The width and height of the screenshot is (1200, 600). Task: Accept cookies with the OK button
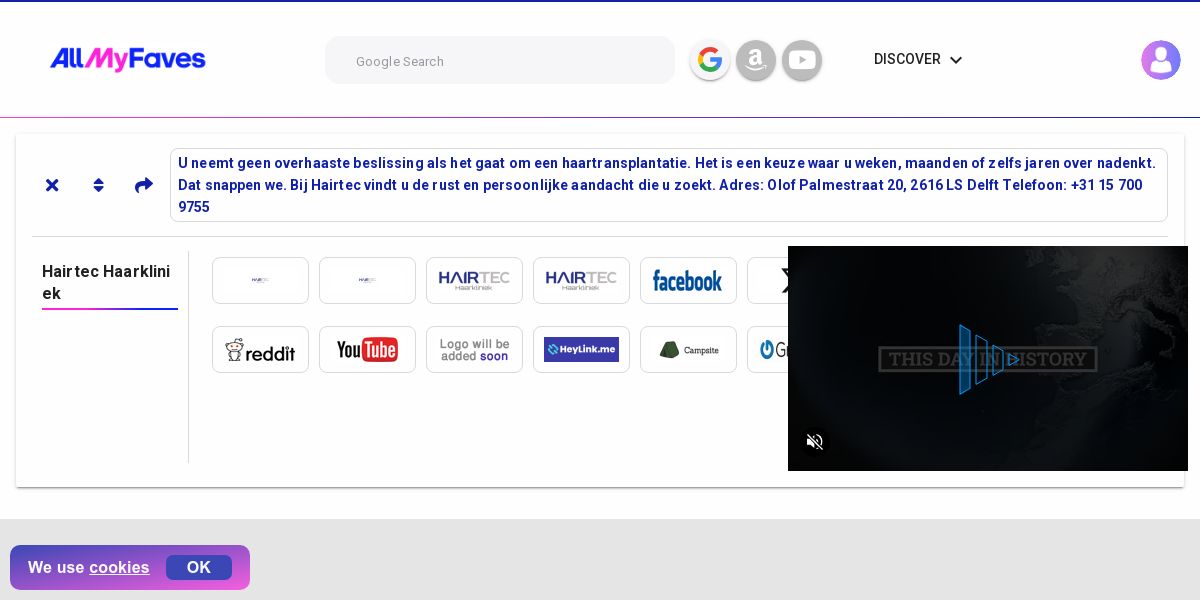[x=199, y=567]
